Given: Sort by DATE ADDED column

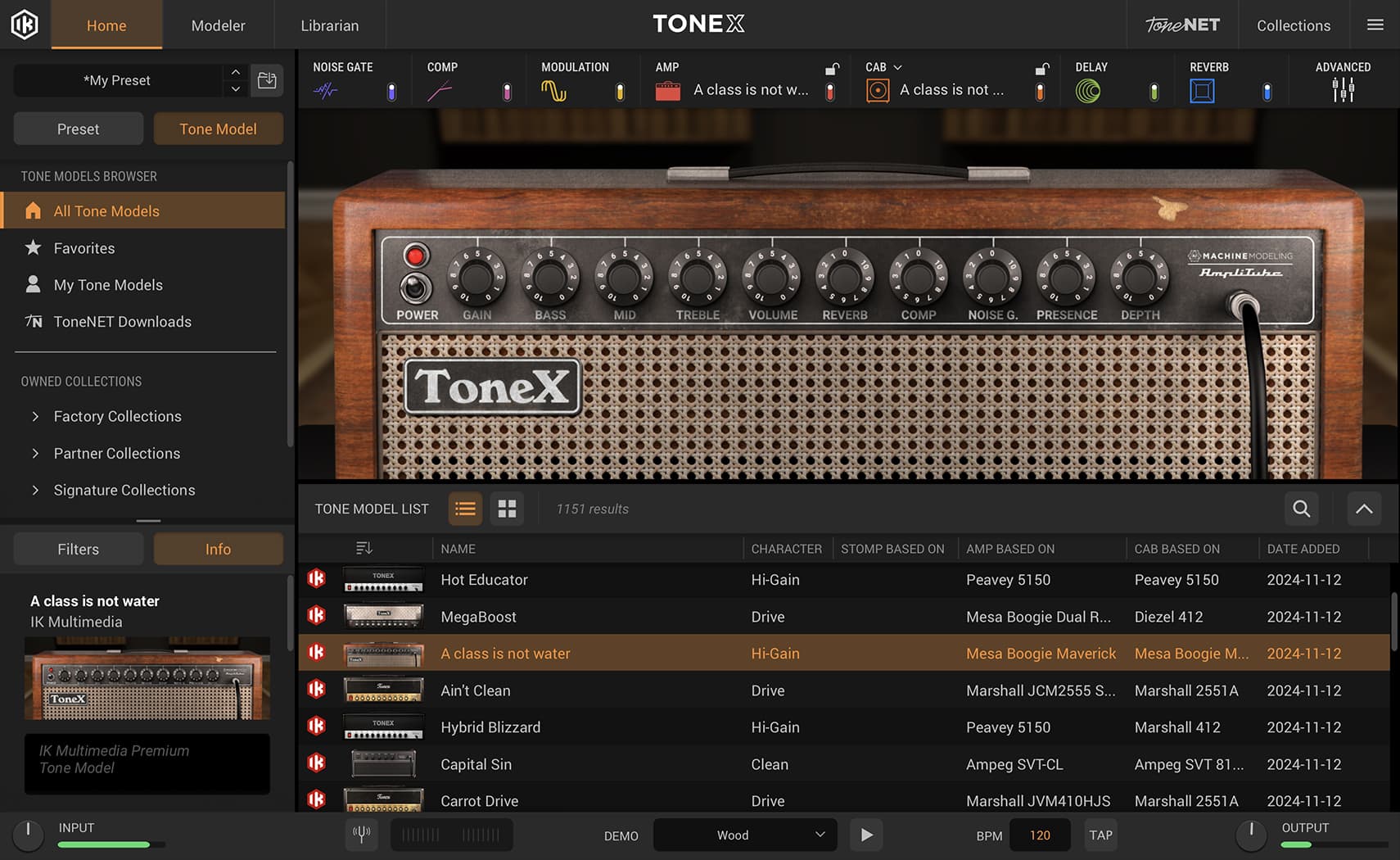Looking at the screenshot, I should tap(1303, 549).
